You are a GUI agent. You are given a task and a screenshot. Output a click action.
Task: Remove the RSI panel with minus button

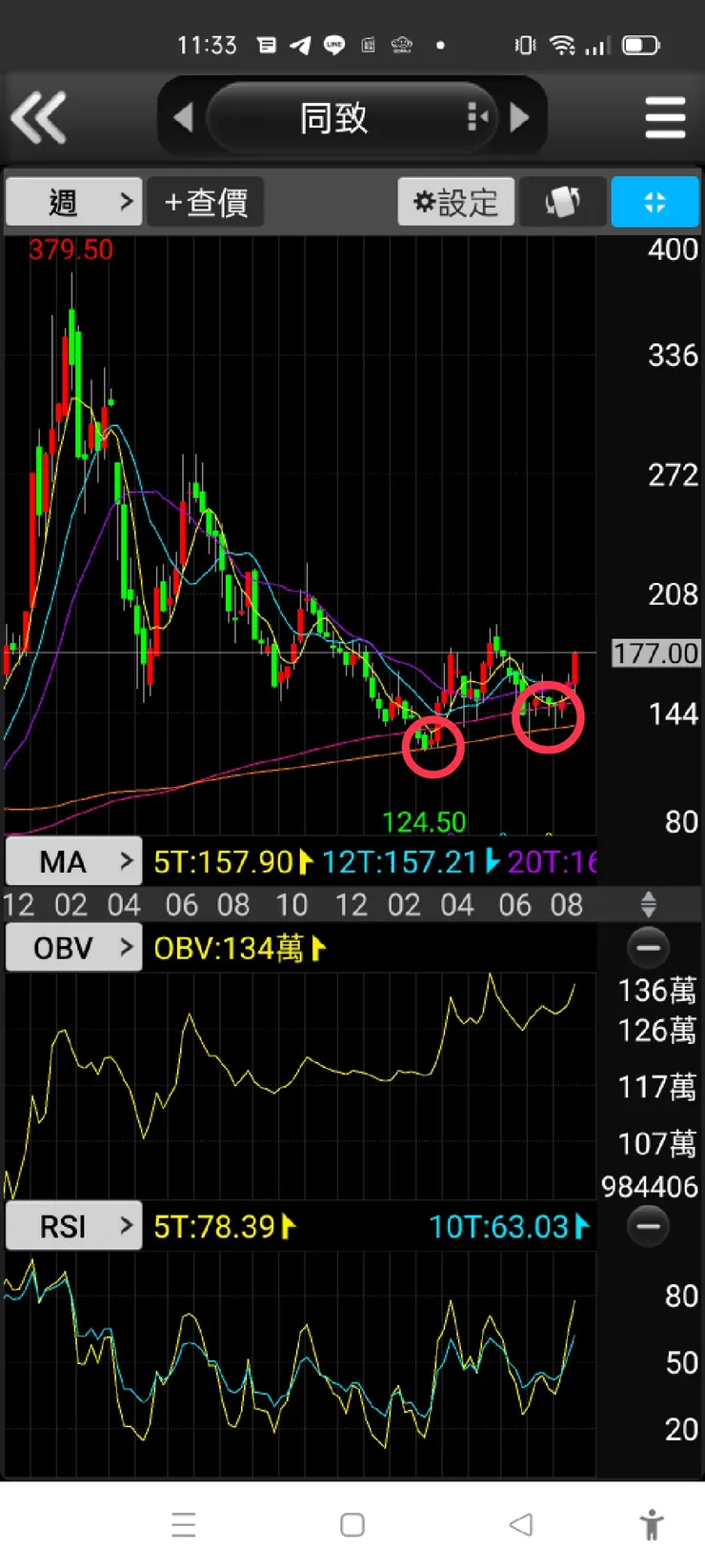(x=649, y=1226)
